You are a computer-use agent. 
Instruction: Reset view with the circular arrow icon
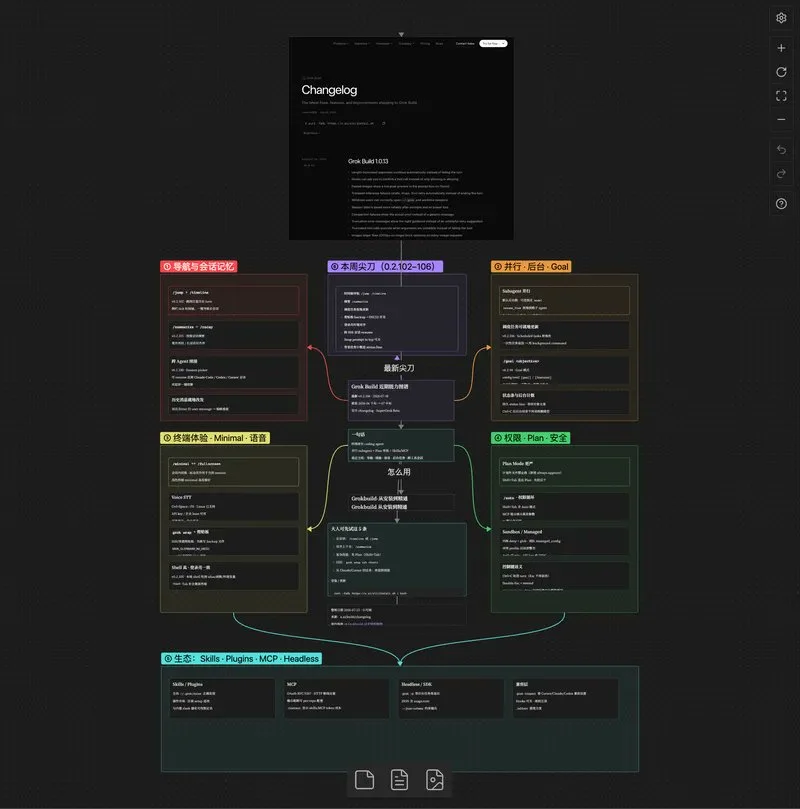[x=781, y=72]
